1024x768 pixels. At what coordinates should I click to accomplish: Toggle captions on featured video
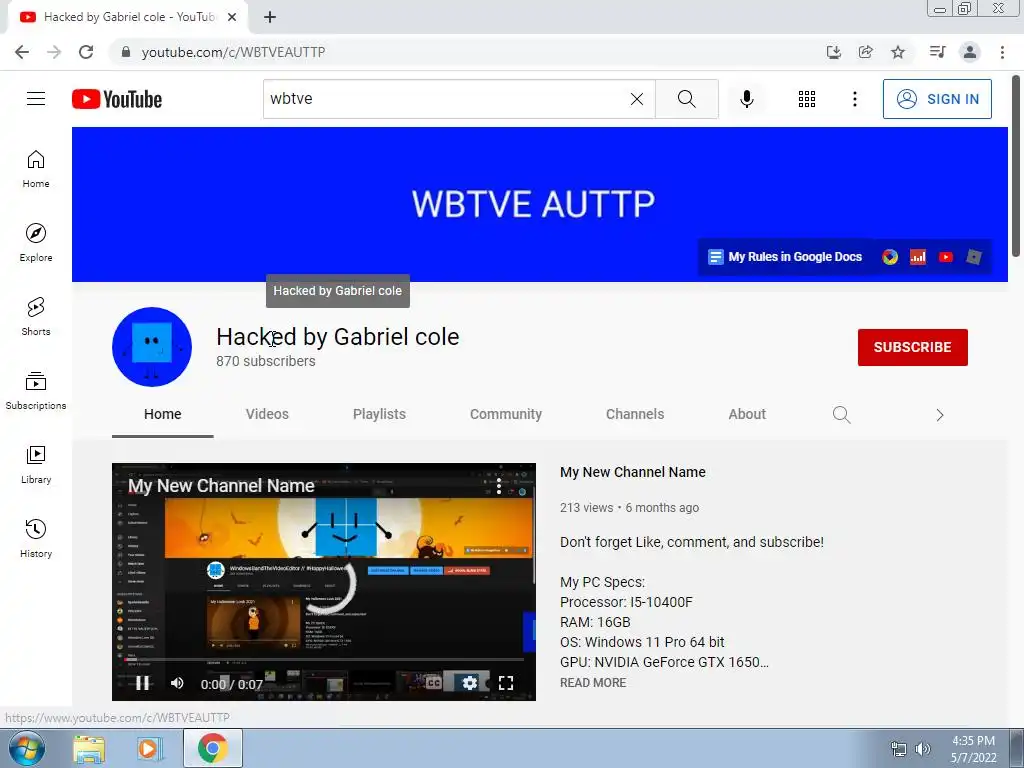coord(434,683)
